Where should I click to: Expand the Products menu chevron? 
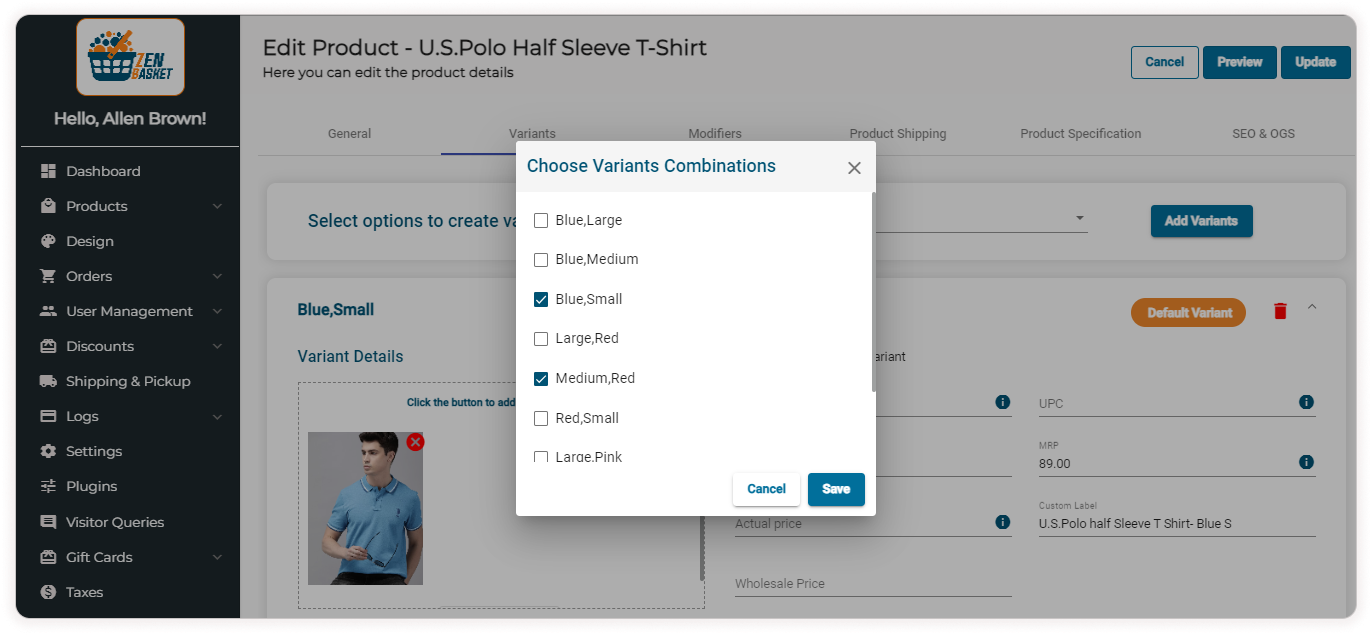pyautogui.click(x=217, y=206)
